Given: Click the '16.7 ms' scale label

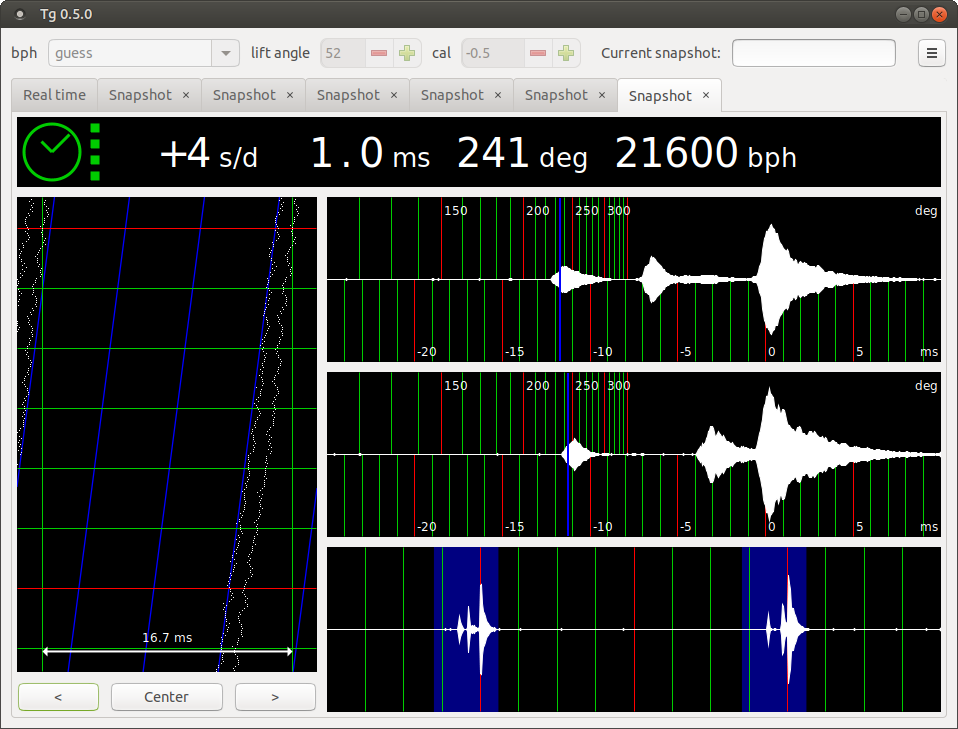Looking at the screenshot, I should pyautogui.click(x=167, y=638).
